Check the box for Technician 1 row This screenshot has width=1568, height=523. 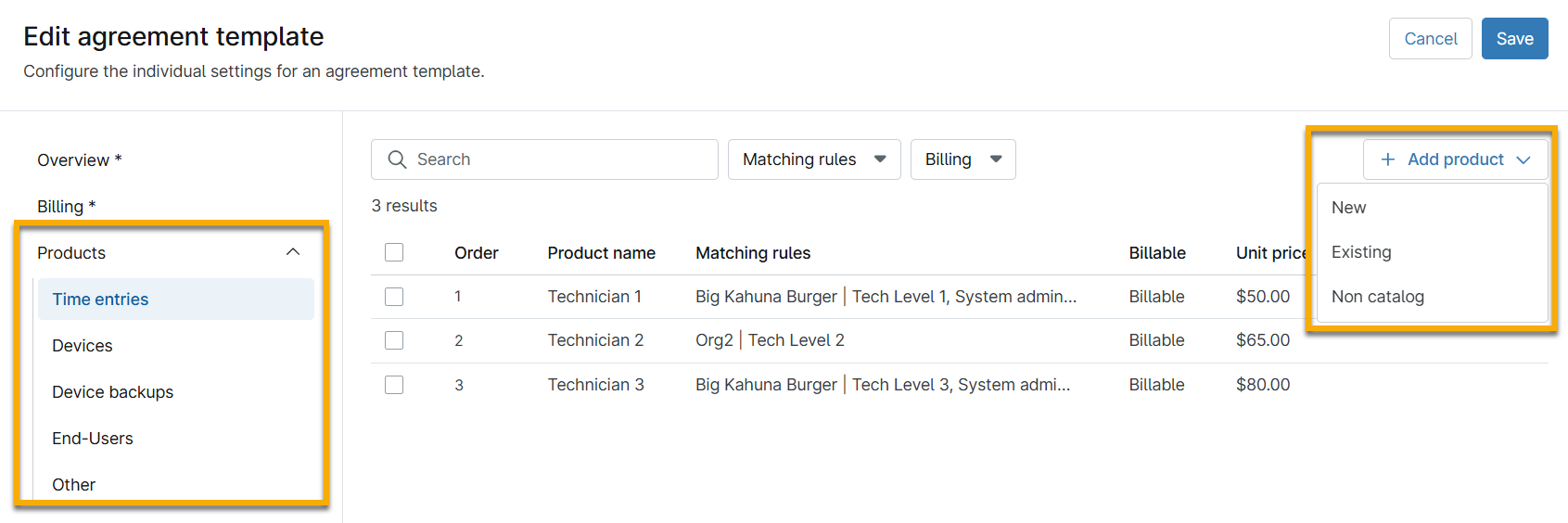(x=394, y=297)
